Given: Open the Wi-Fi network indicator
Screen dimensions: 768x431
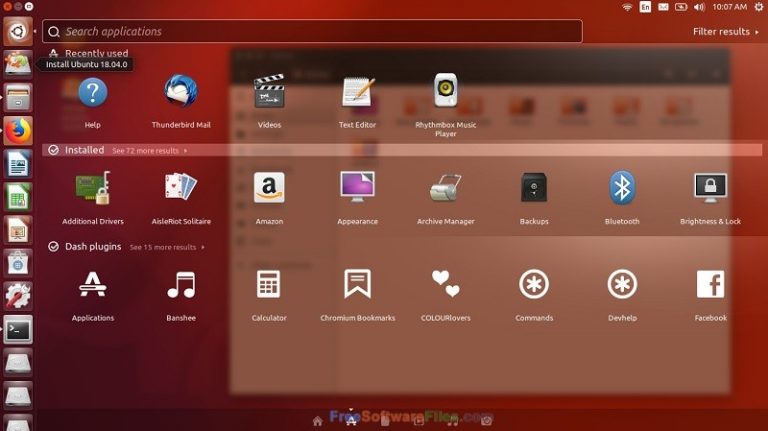Looking at the screenshot, I should (627, 7).
